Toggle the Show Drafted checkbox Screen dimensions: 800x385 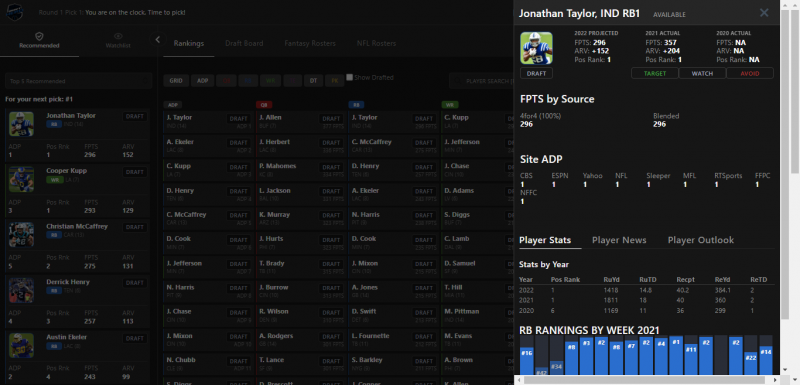click(x=349, y=78)
